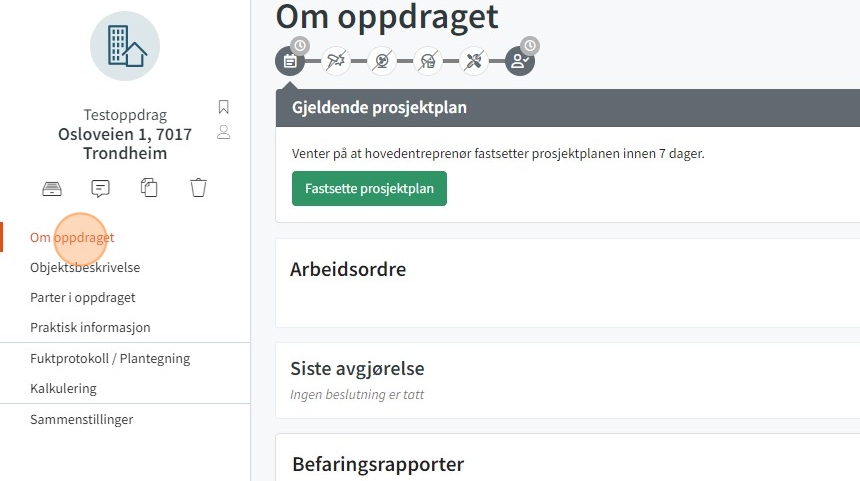
Task: Click the person icon beside the address
Action: (x=223, y=132)
